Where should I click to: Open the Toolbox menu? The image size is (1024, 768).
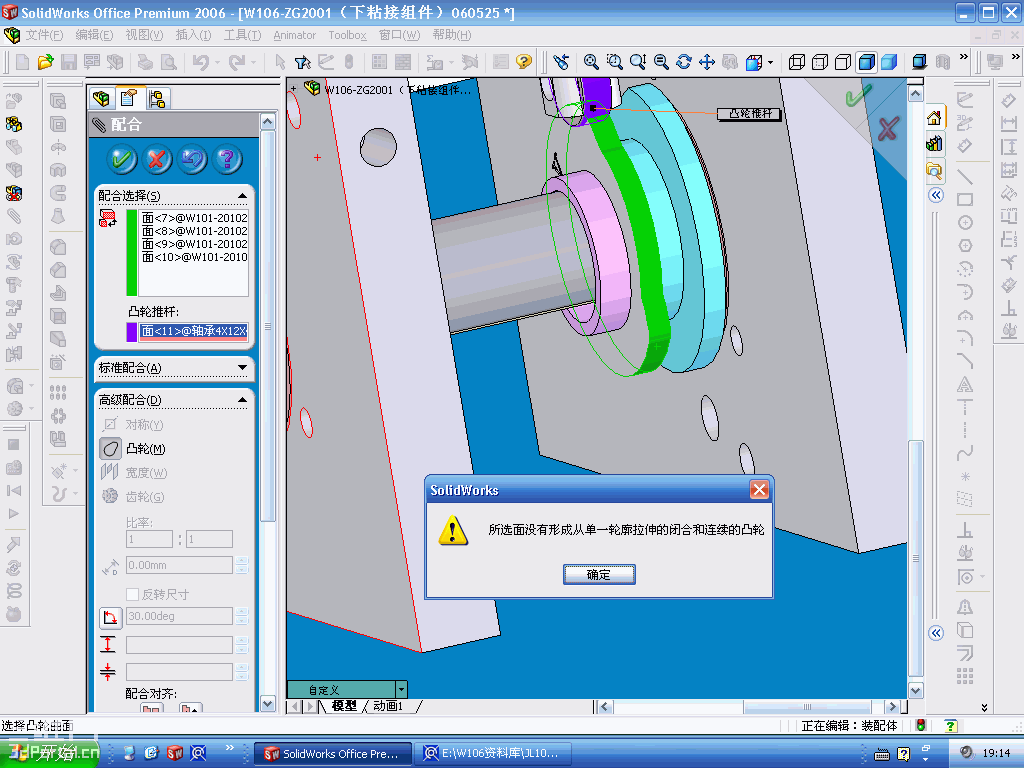point(347,35)
